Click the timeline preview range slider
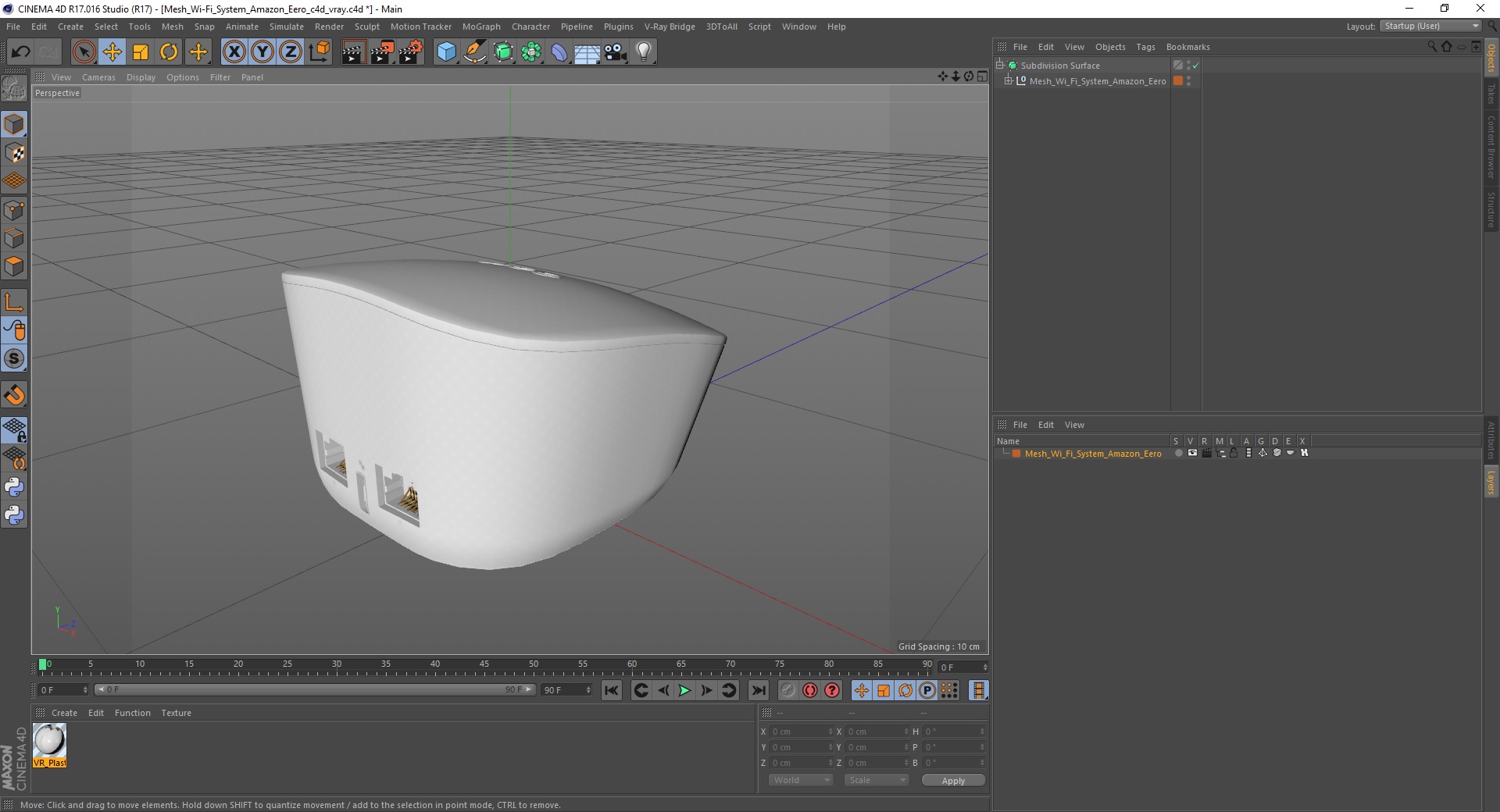1500x812 pixels. coord(315,689)
